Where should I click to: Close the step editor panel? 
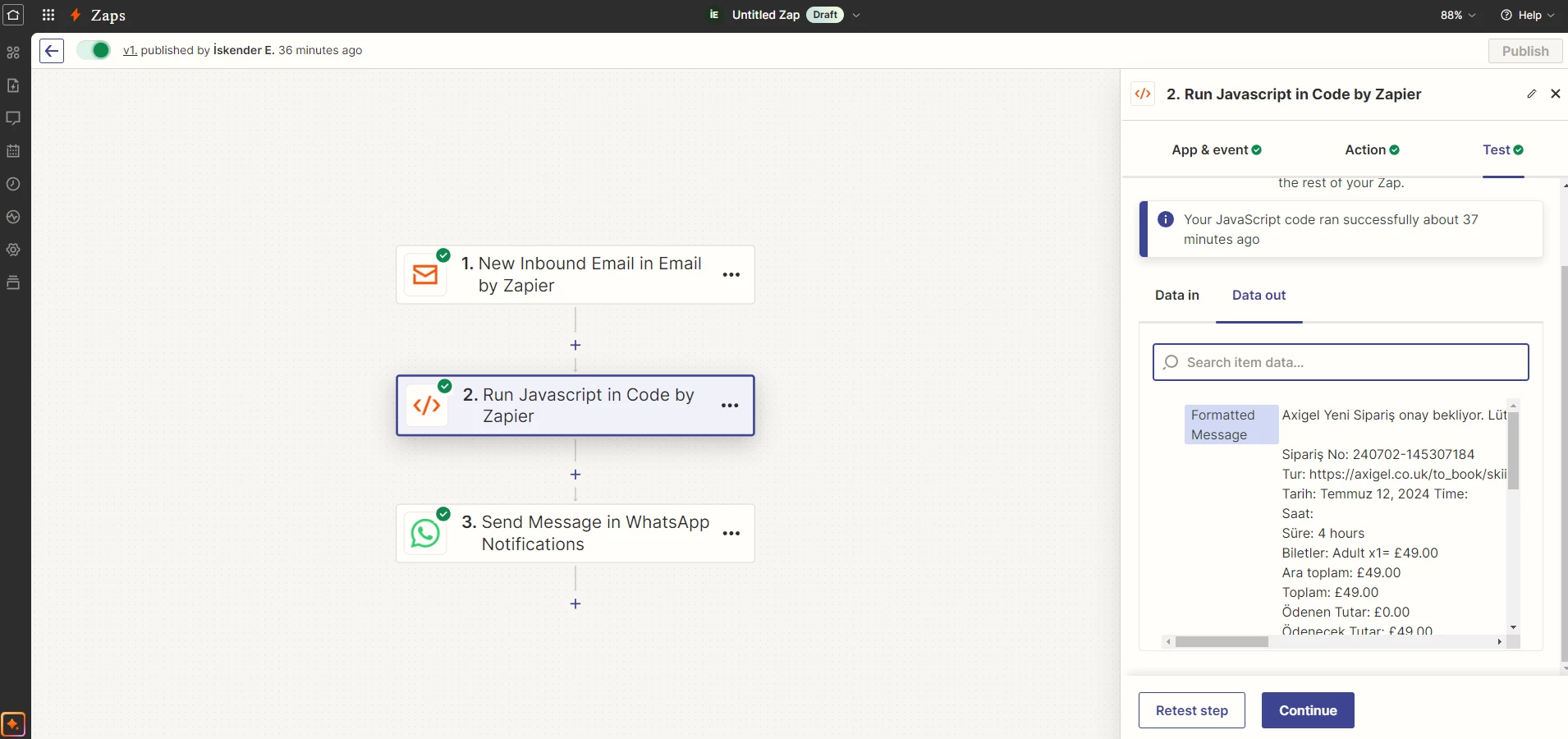1556,94
